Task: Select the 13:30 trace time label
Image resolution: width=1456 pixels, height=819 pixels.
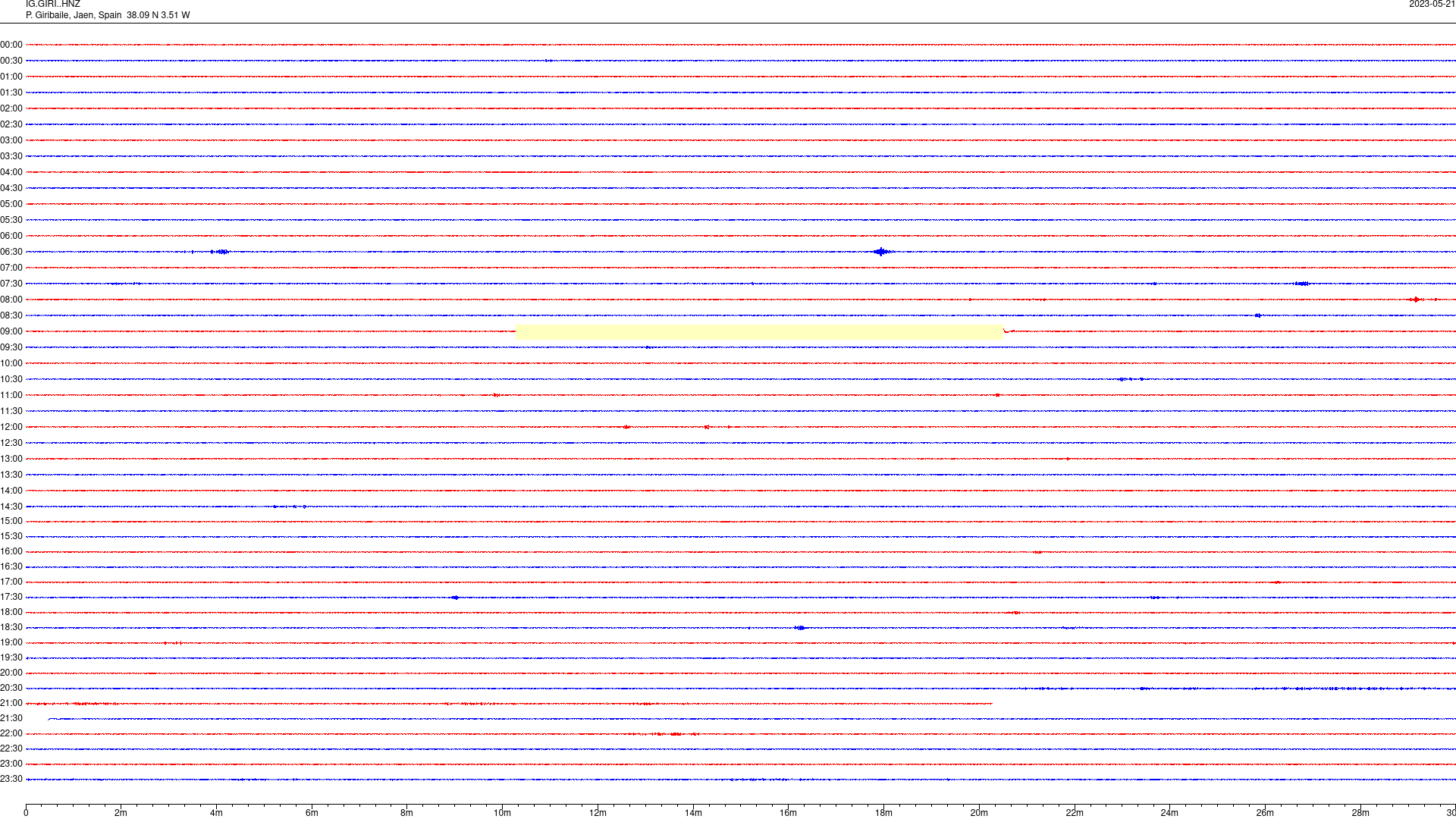Action: pyautogui.click(x=11, y=475)
